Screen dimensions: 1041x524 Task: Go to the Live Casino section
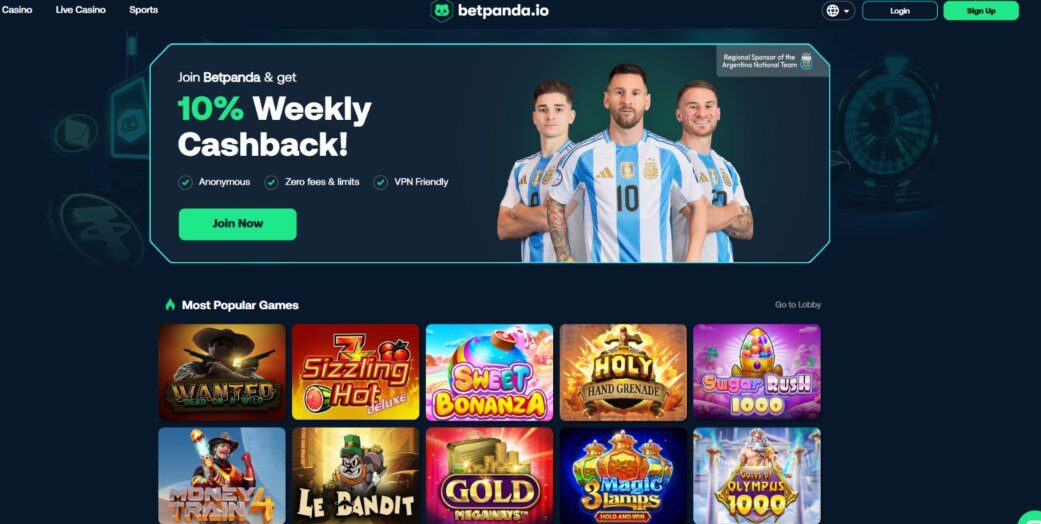click(x=80, y=10)
